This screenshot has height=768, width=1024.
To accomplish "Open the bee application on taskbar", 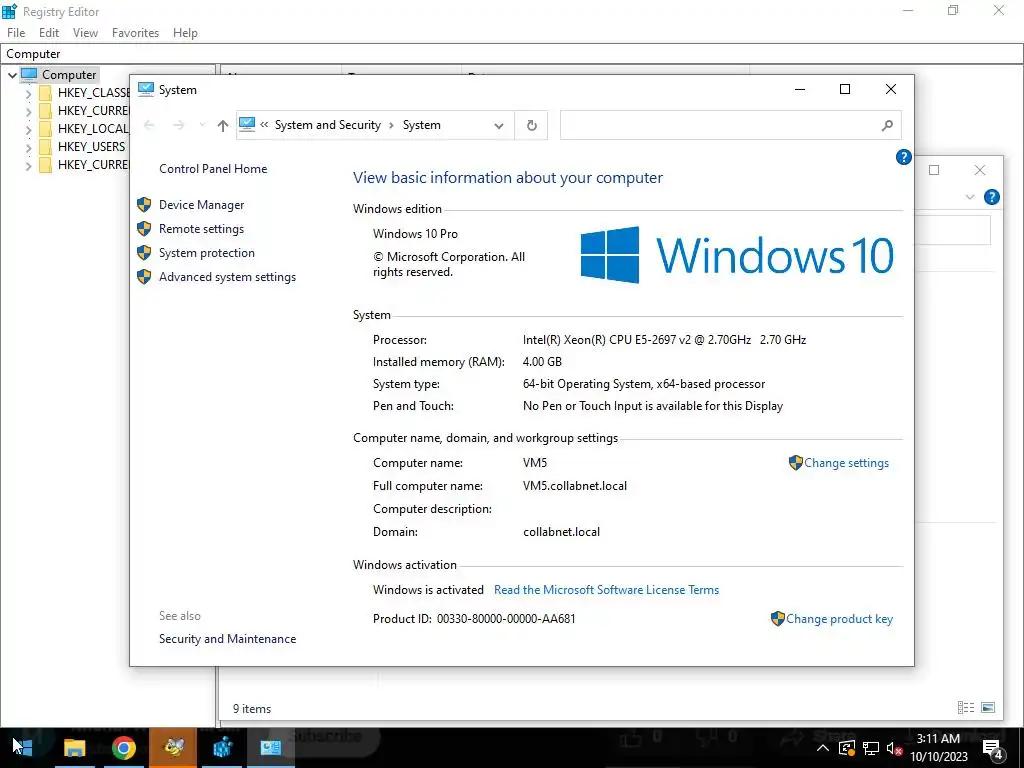I will point(173,747).
